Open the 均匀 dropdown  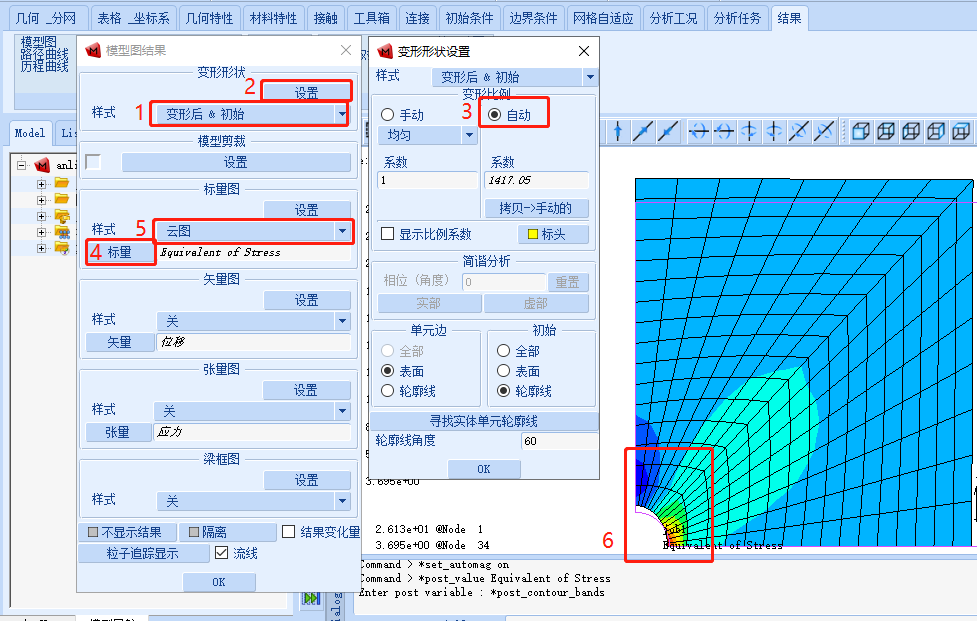point(469,135)
